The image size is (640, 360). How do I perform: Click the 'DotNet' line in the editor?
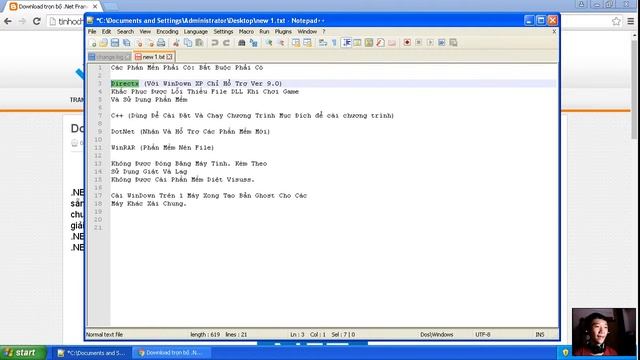tap(190, 131)
